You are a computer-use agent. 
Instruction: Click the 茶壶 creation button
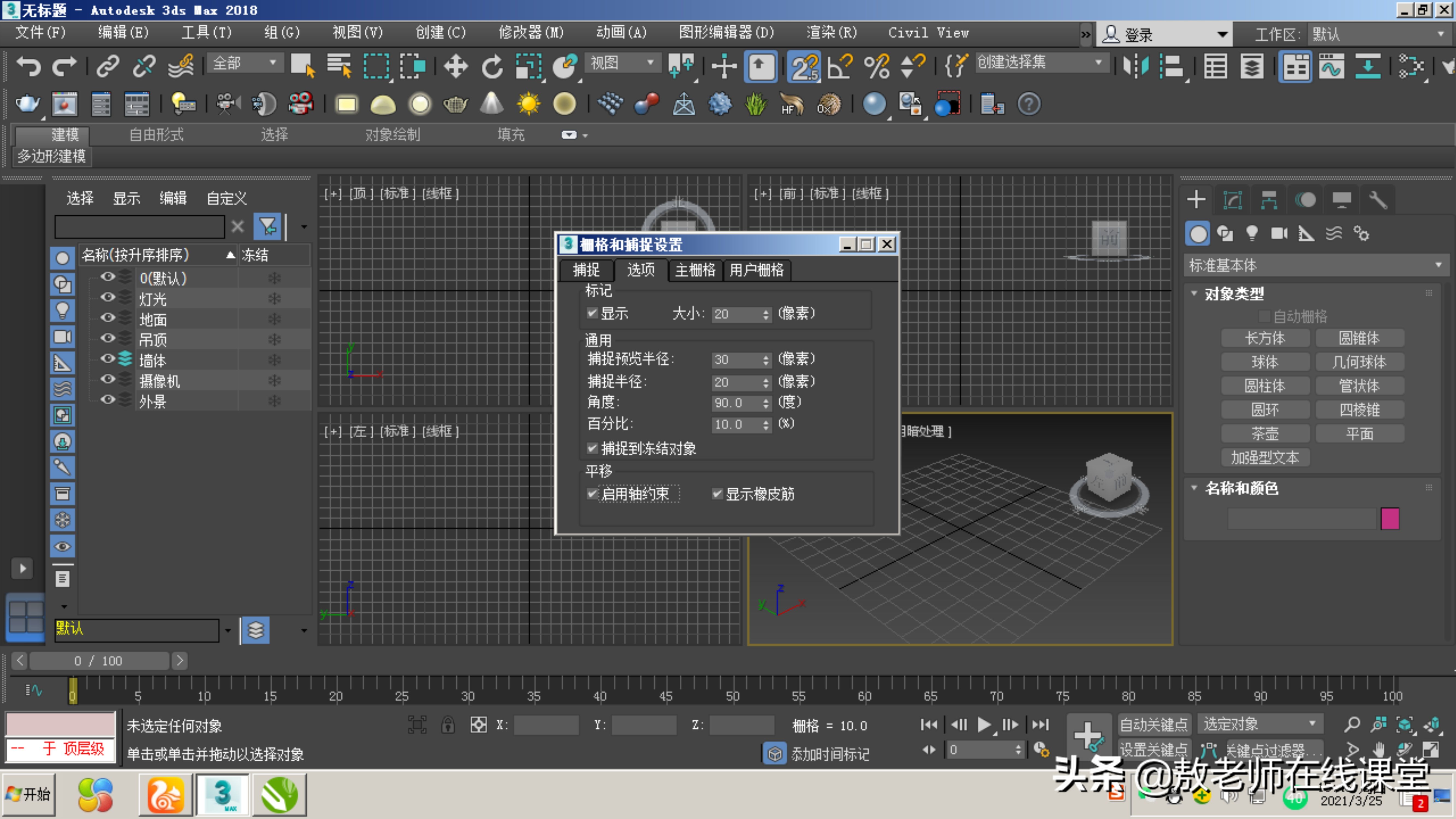tap(1265, 434)
